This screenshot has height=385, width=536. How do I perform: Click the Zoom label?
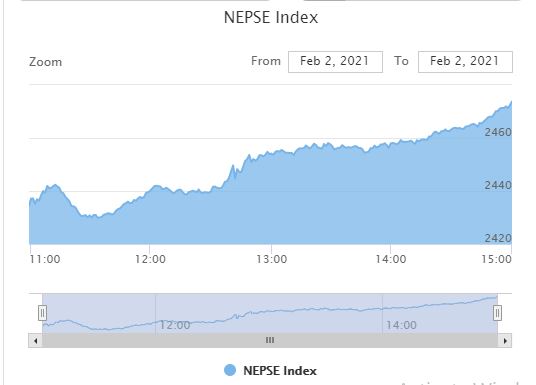tap(45, 62)
